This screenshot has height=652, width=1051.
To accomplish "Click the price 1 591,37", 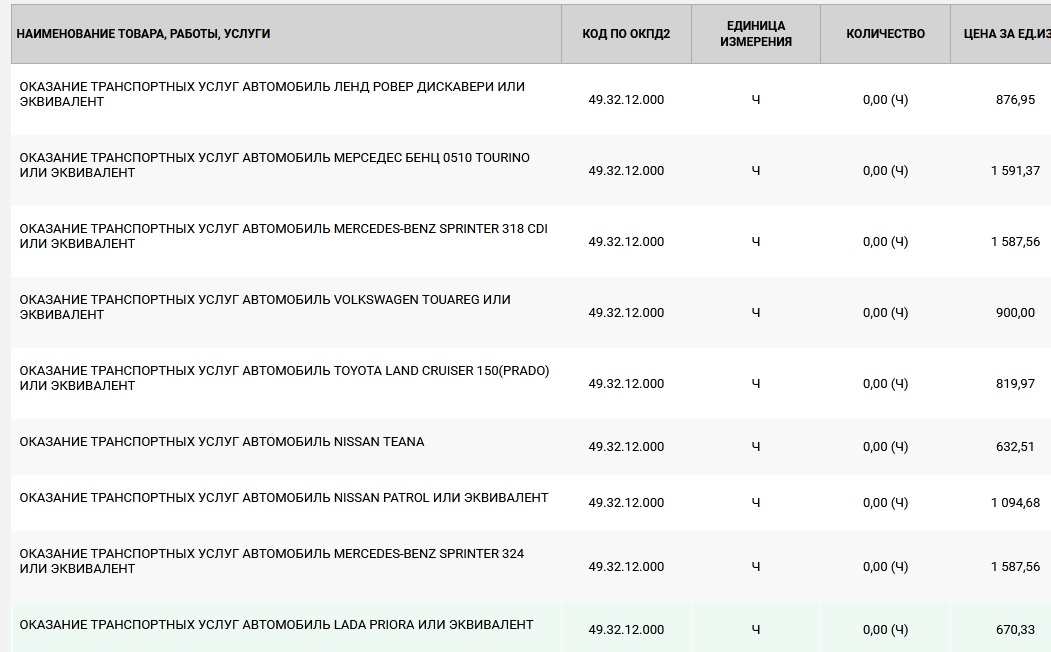I will [x=1015, y=171].
